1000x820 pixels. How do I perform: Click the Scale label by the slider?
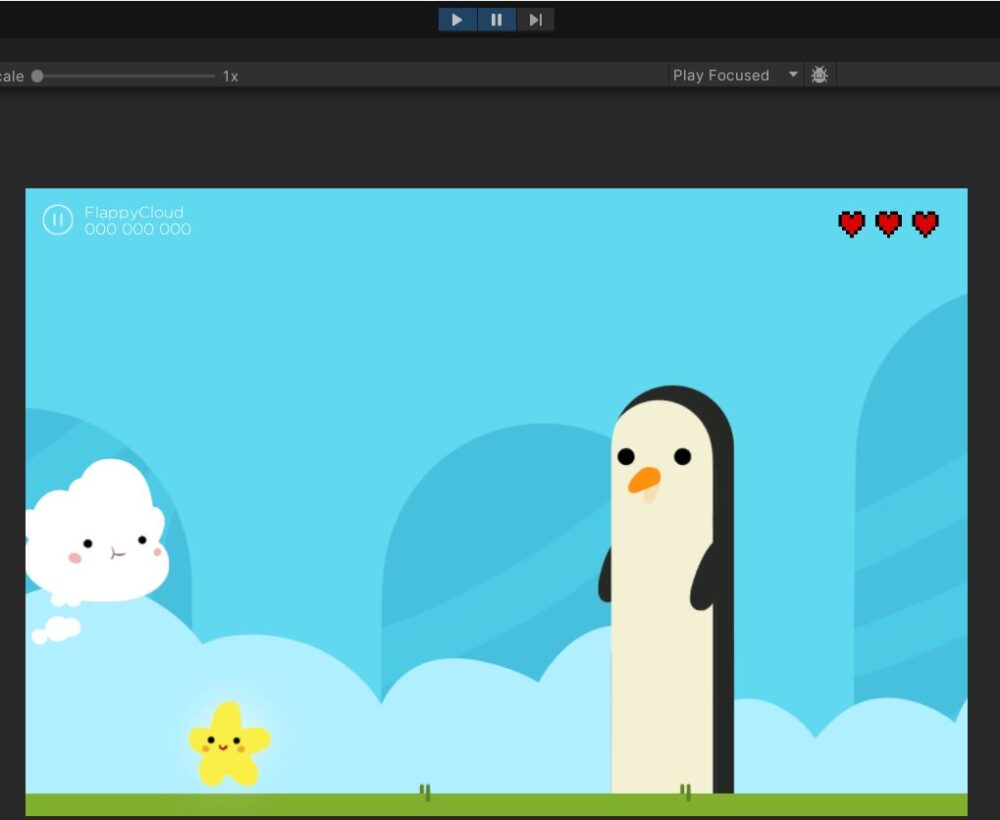11,76
